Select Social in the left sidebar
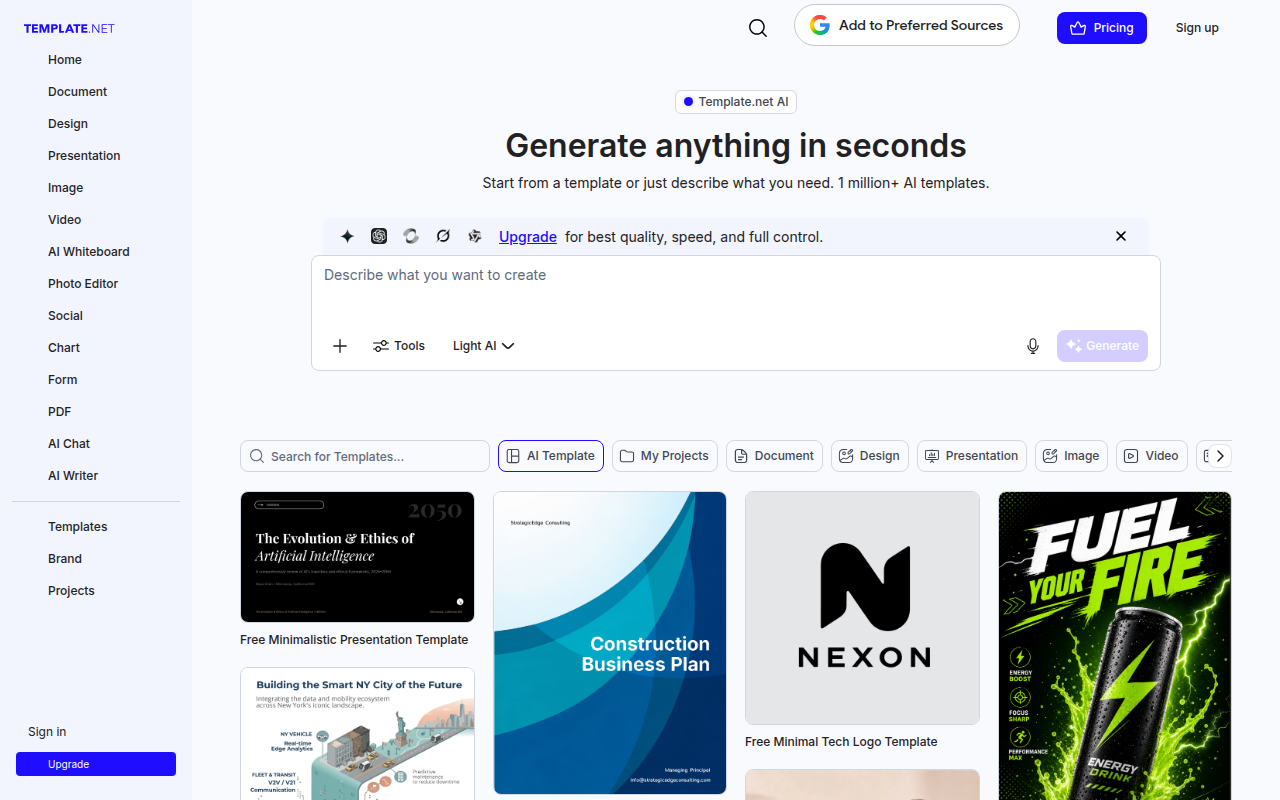This screenshot has width=1280, height=800. (x=66, y=316)
